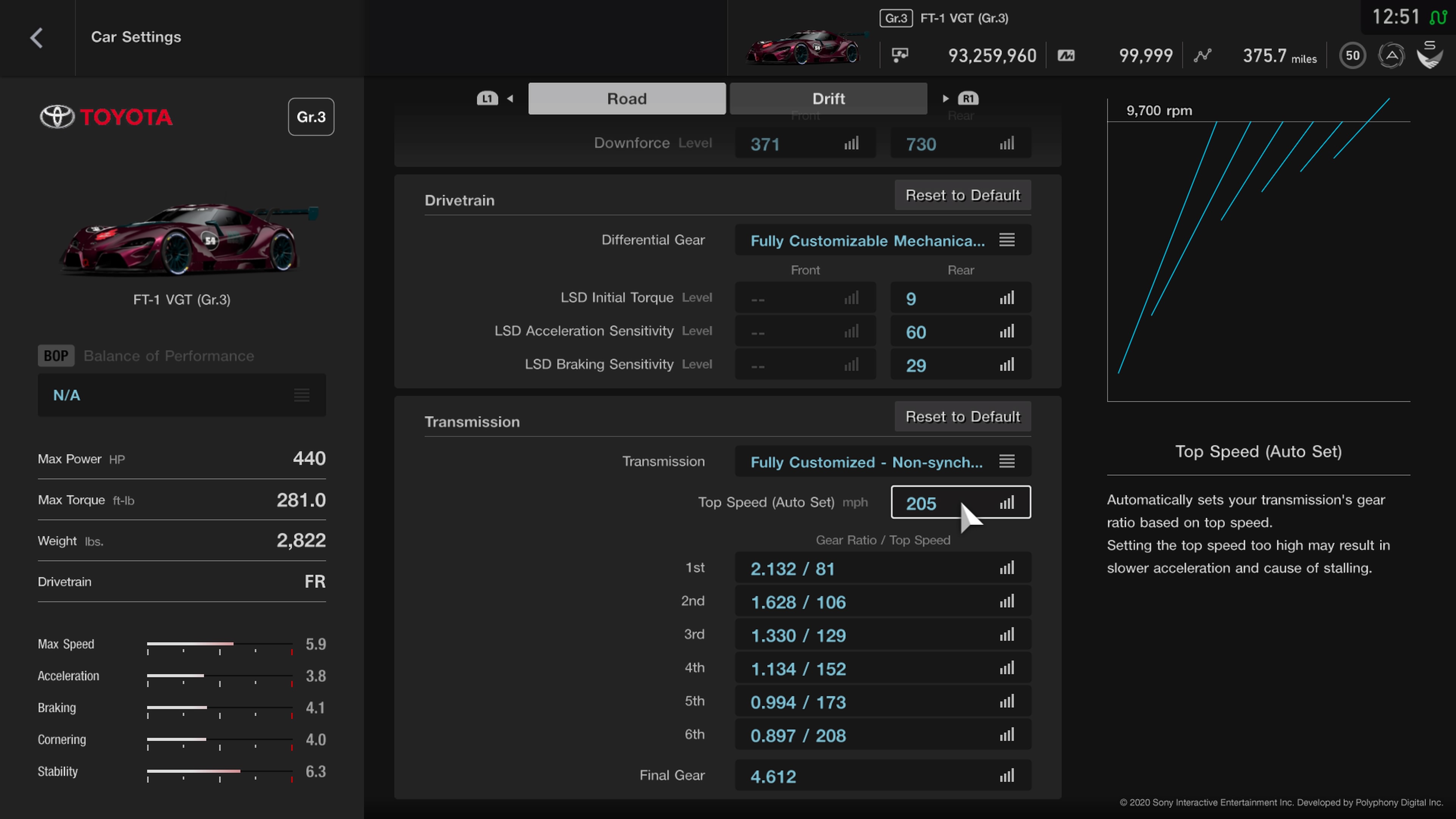
Task: Select the mileage points icon beside 99,999
Action: [1066, 55]
